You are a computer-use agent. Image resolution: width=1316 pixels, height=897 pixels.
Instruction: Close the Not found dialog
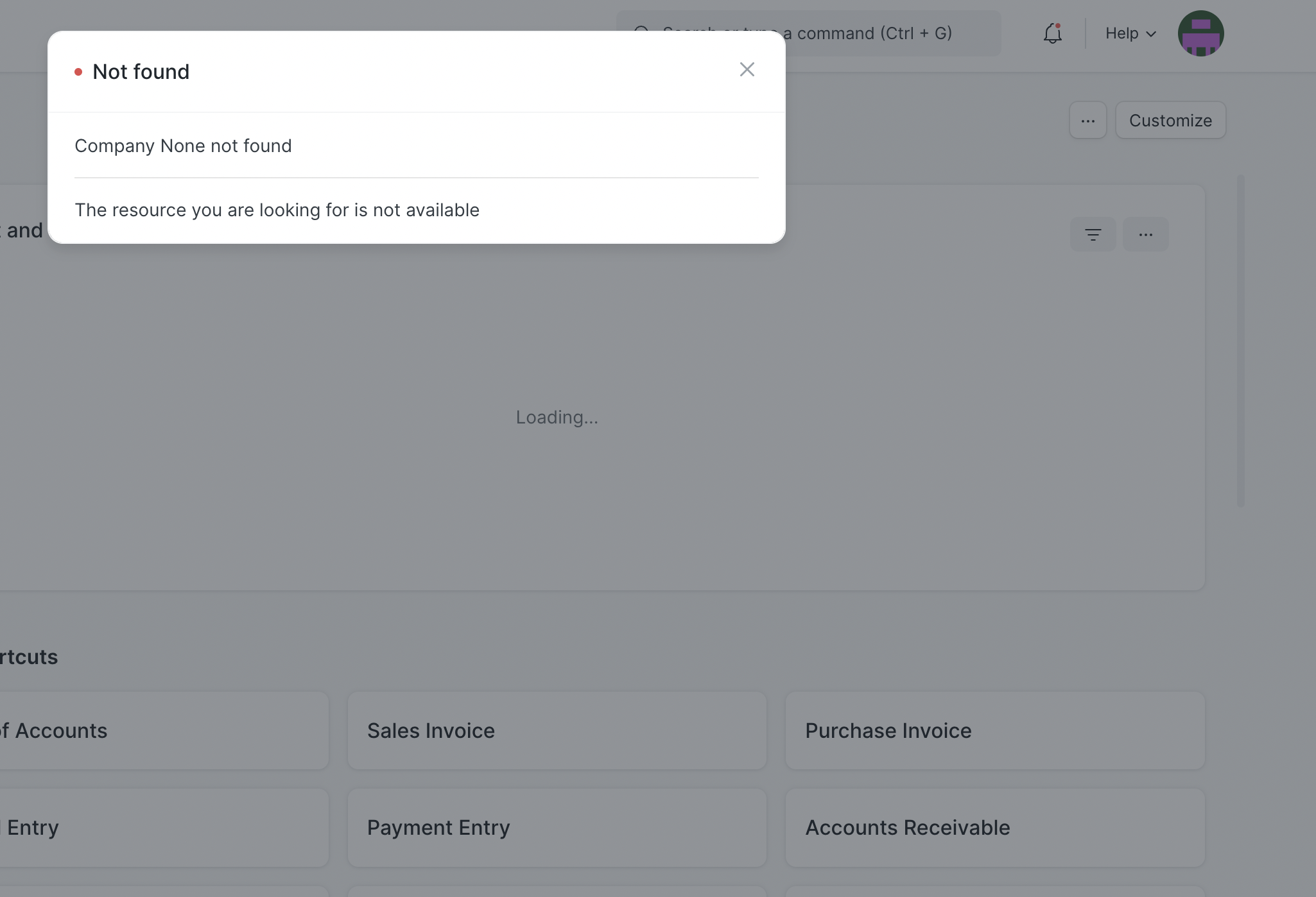[x=747, y=69]
